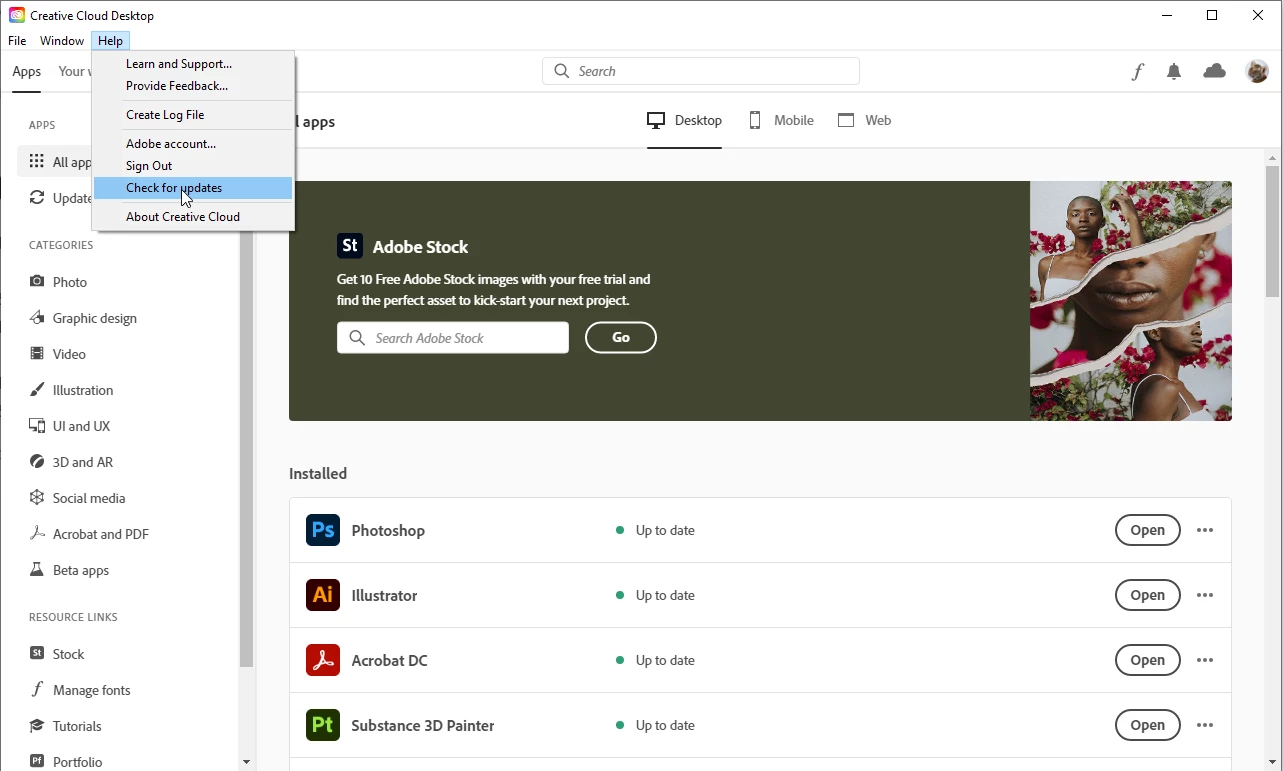1283x771 pixels.
Task: Open Illustrator more options ellipsis
Action: (1205, 595)
